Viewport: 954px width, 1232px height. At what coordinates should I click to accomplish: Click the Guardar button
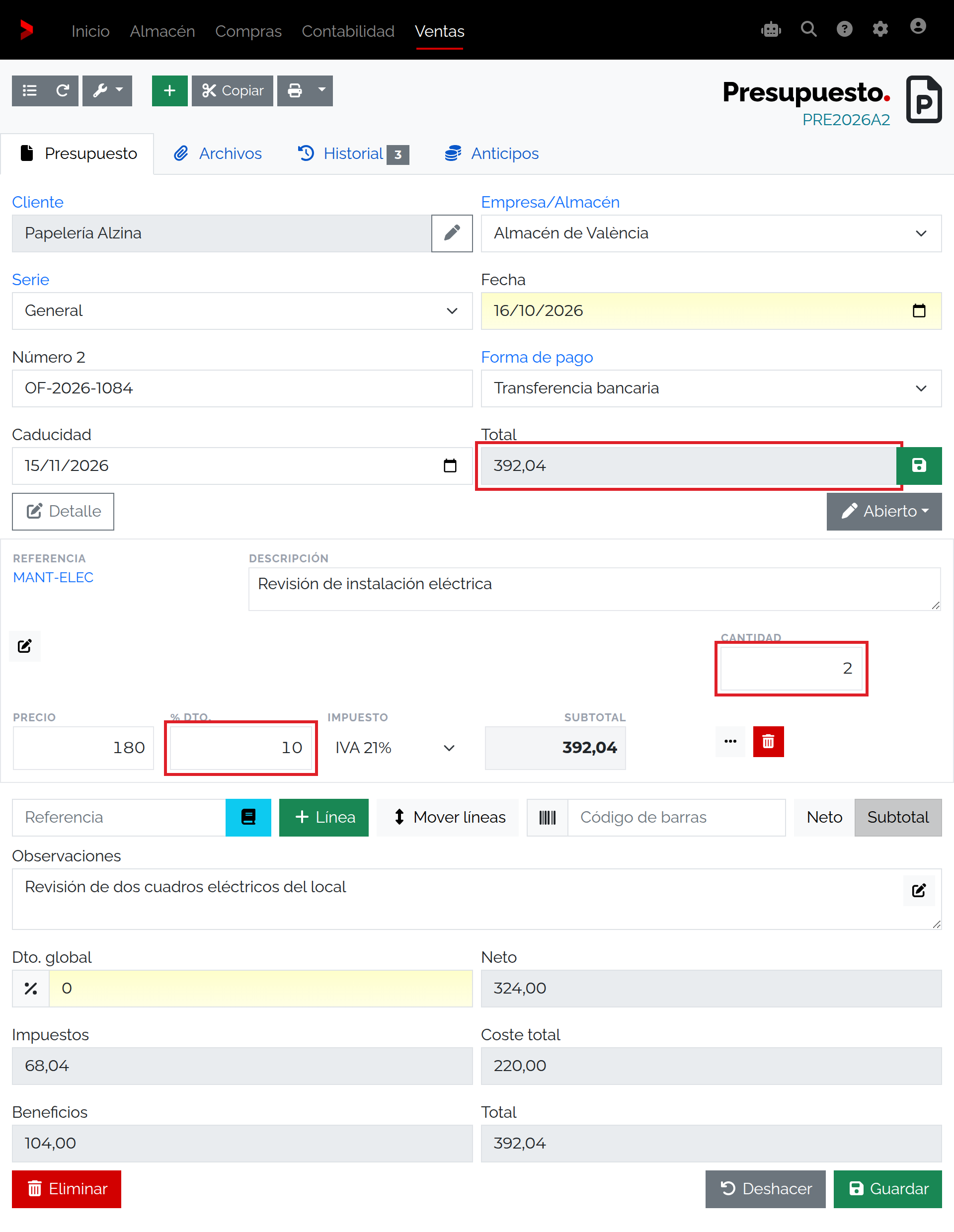pos(887,1189)
